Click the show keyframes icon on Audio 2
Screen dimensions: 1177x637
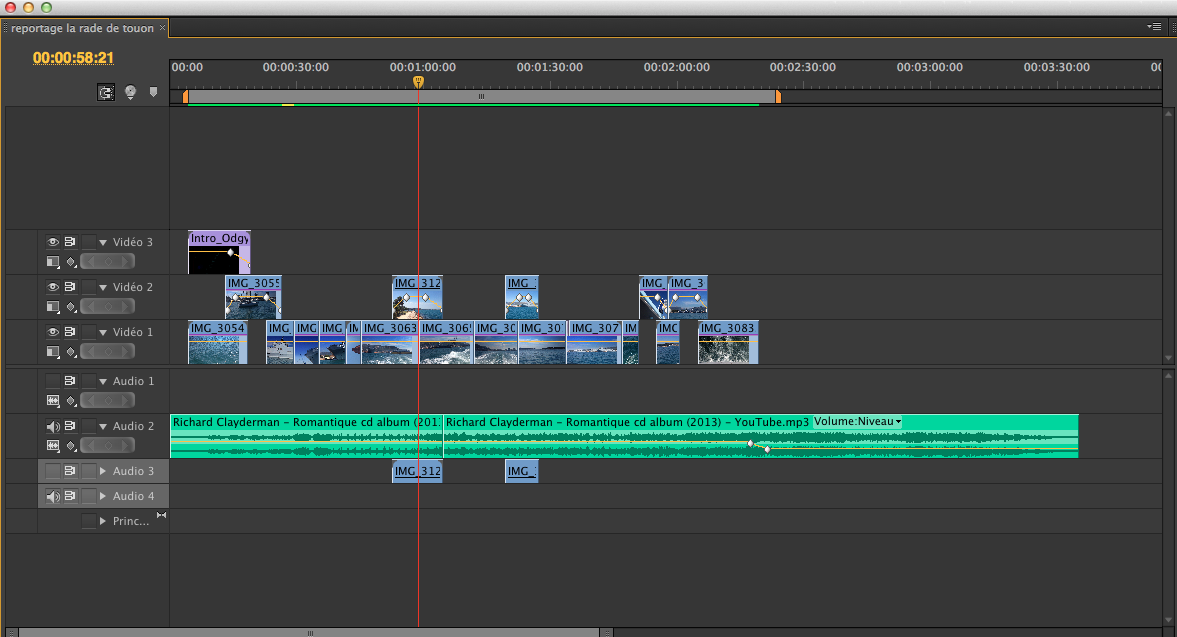click(x=71, y=445)
